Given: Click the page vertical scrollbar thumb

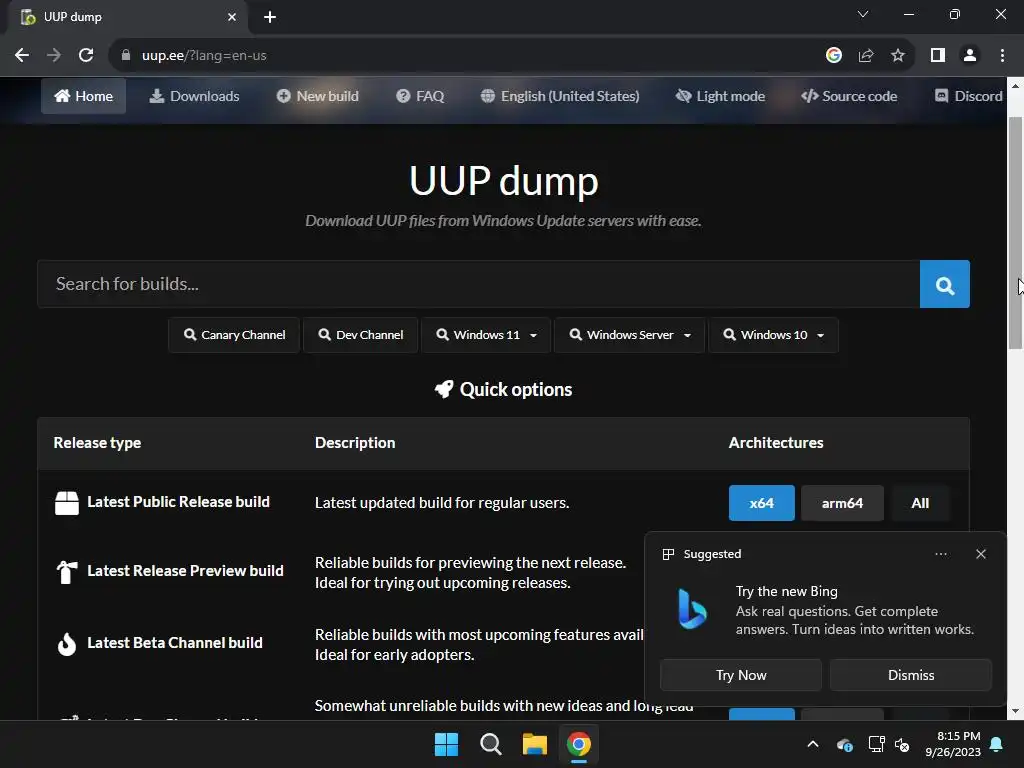Looking at the screenshot, I should point(1015,233).
